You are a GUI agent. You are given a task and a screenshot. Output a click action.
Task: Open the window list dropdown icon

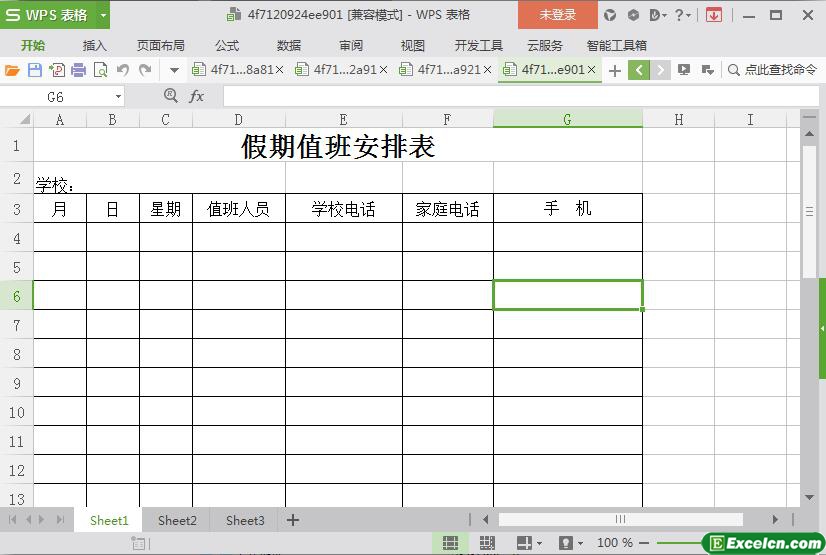point(707,70)
